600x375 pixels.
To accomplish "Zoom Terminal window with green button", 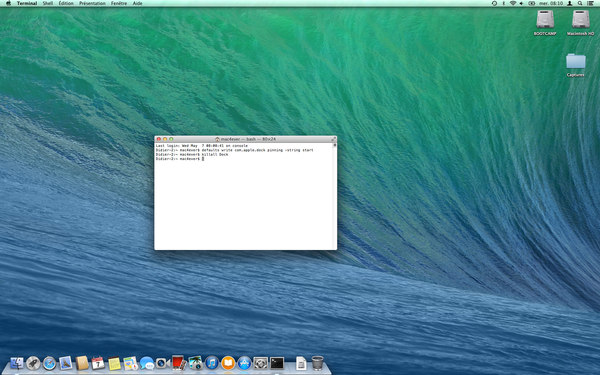I will (x=171, y=139).
